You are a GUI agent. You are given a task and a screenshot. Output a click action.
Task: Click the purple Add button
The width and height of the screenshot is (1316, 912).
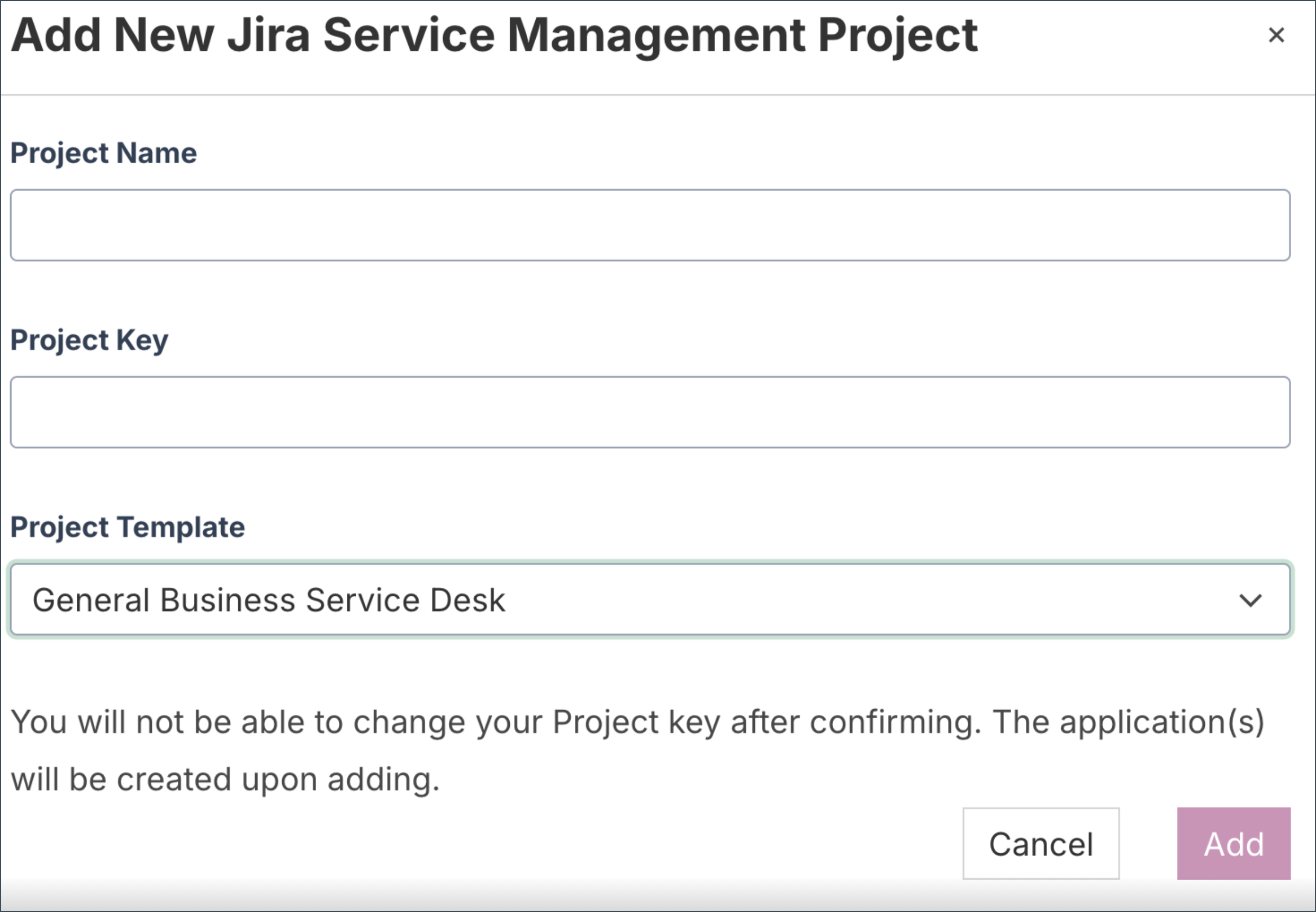coord(1233,844)
